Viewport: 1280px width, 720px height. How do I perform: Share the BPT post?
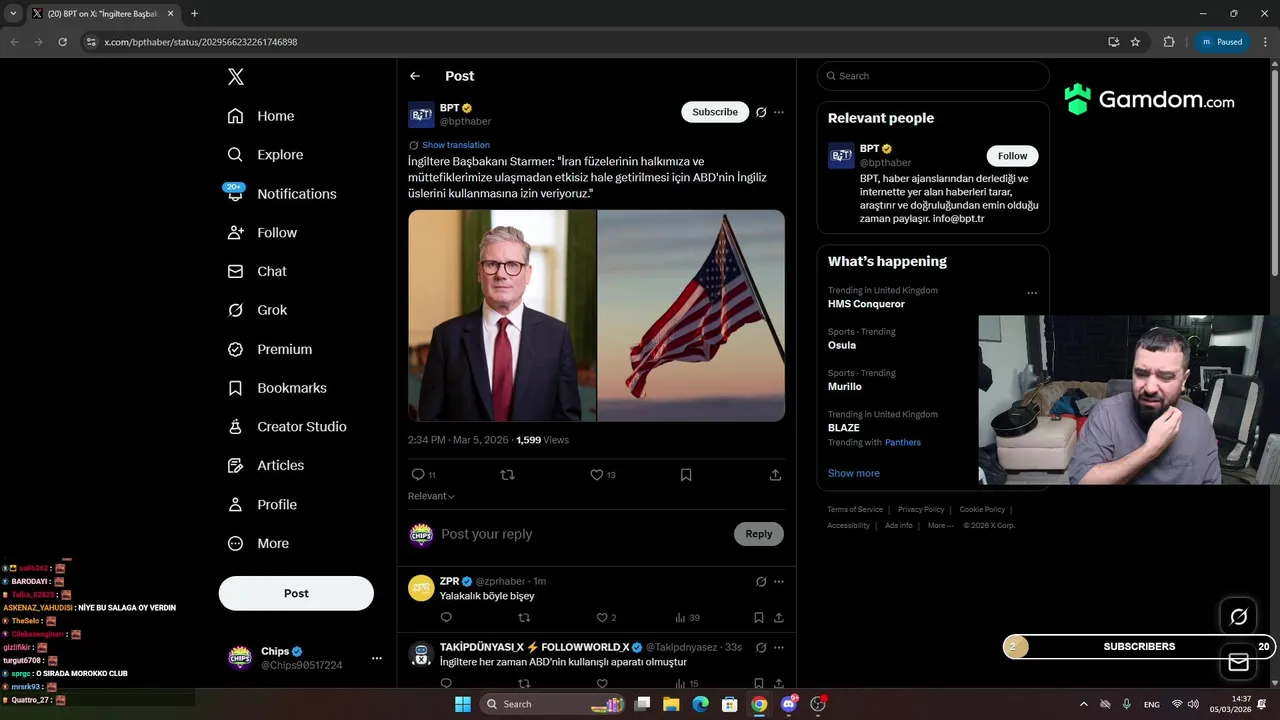[x=775, y=475]
